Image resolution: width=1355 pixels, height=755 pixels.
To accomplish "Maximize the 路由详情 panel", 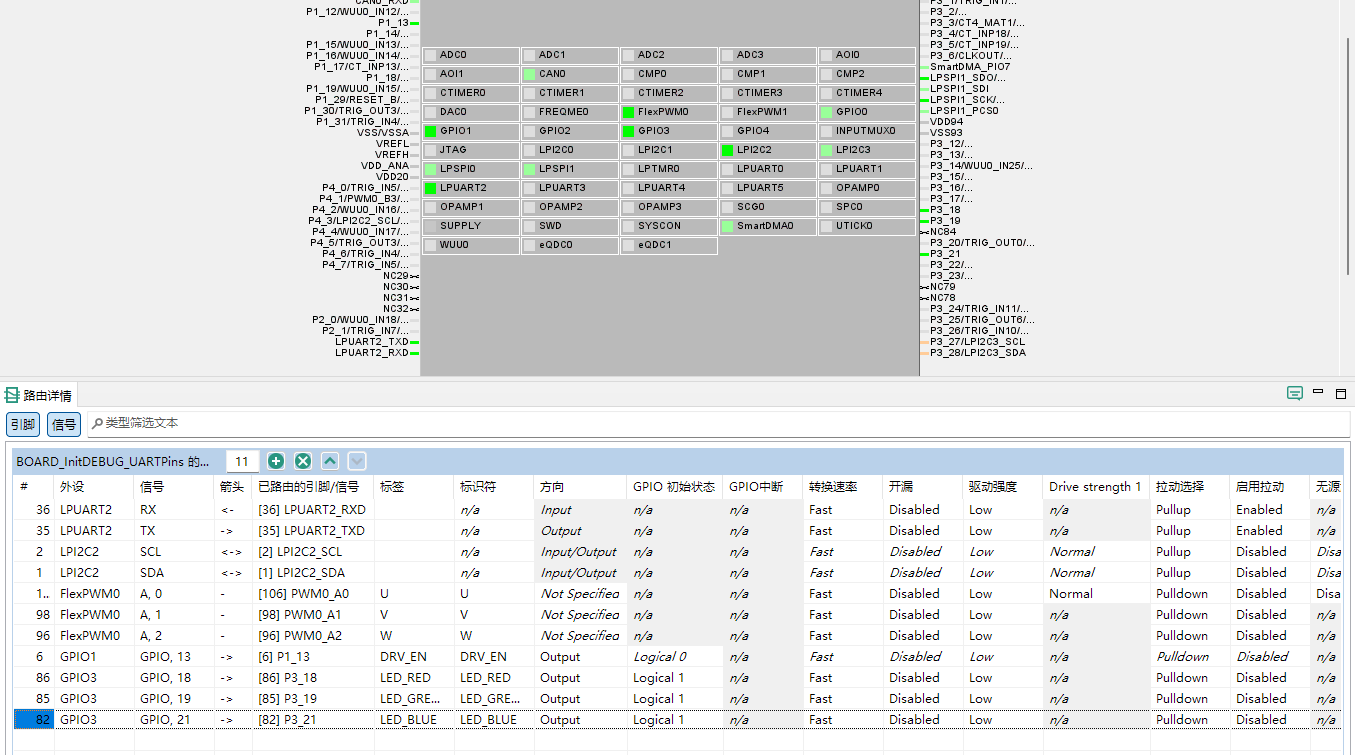I will [x=1341, y=394].
